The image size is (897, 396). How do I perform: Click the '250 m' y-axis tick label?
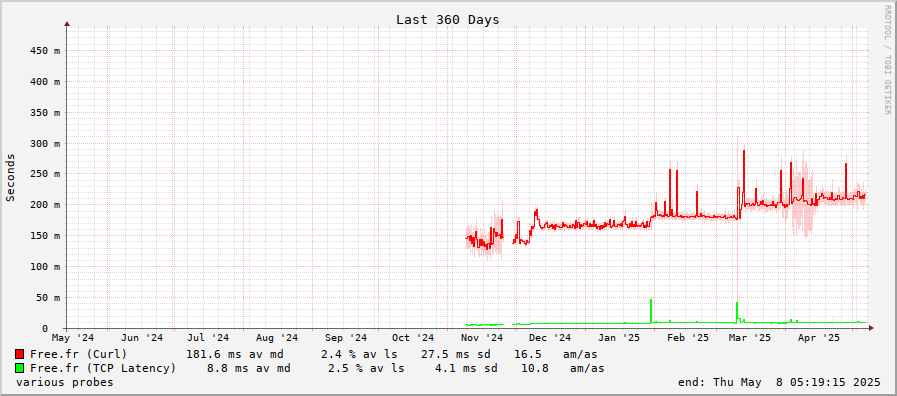tap(44, 174)
